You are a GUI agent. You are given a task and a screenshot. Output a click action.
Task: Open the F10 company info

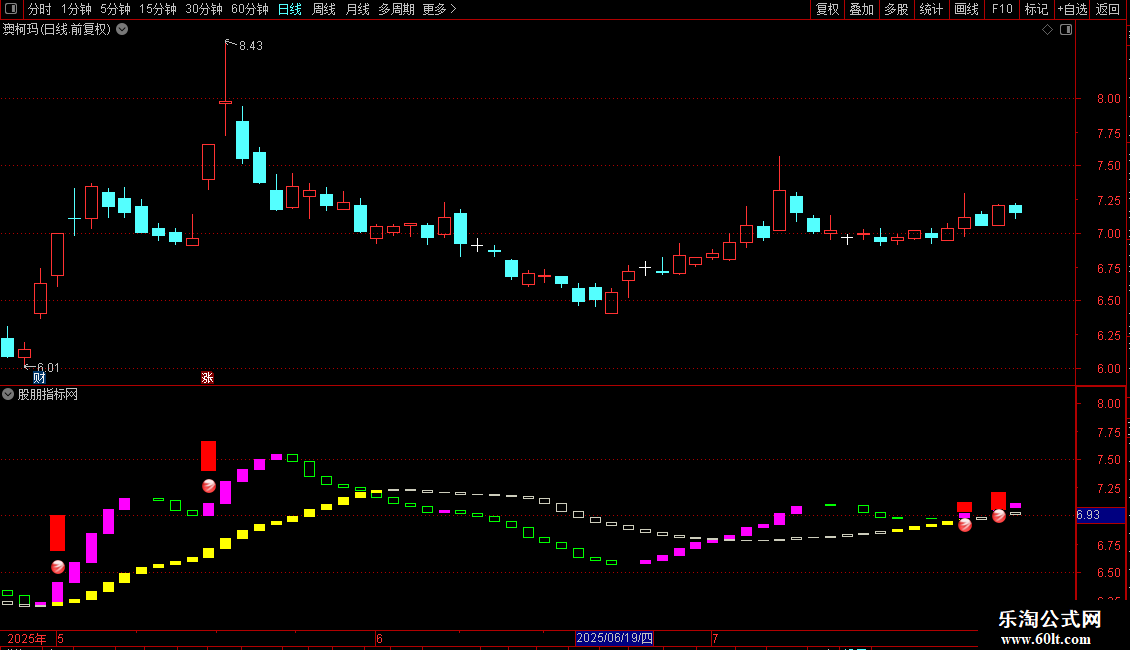pyautogui.click(x=1002, y=9)
